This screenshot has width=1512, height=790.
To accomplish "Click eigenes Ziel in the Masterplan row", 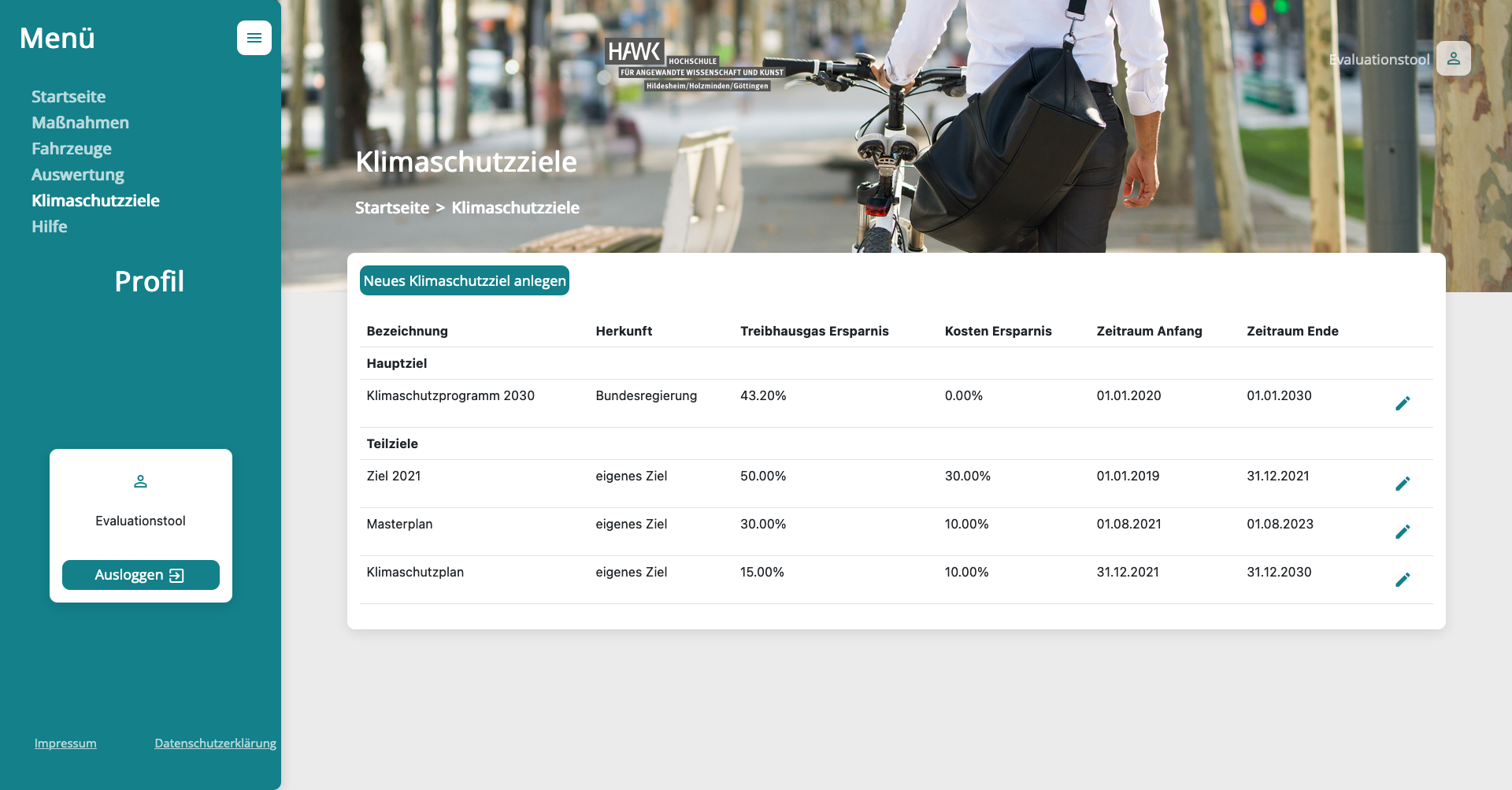I will (x=631, y=524).
